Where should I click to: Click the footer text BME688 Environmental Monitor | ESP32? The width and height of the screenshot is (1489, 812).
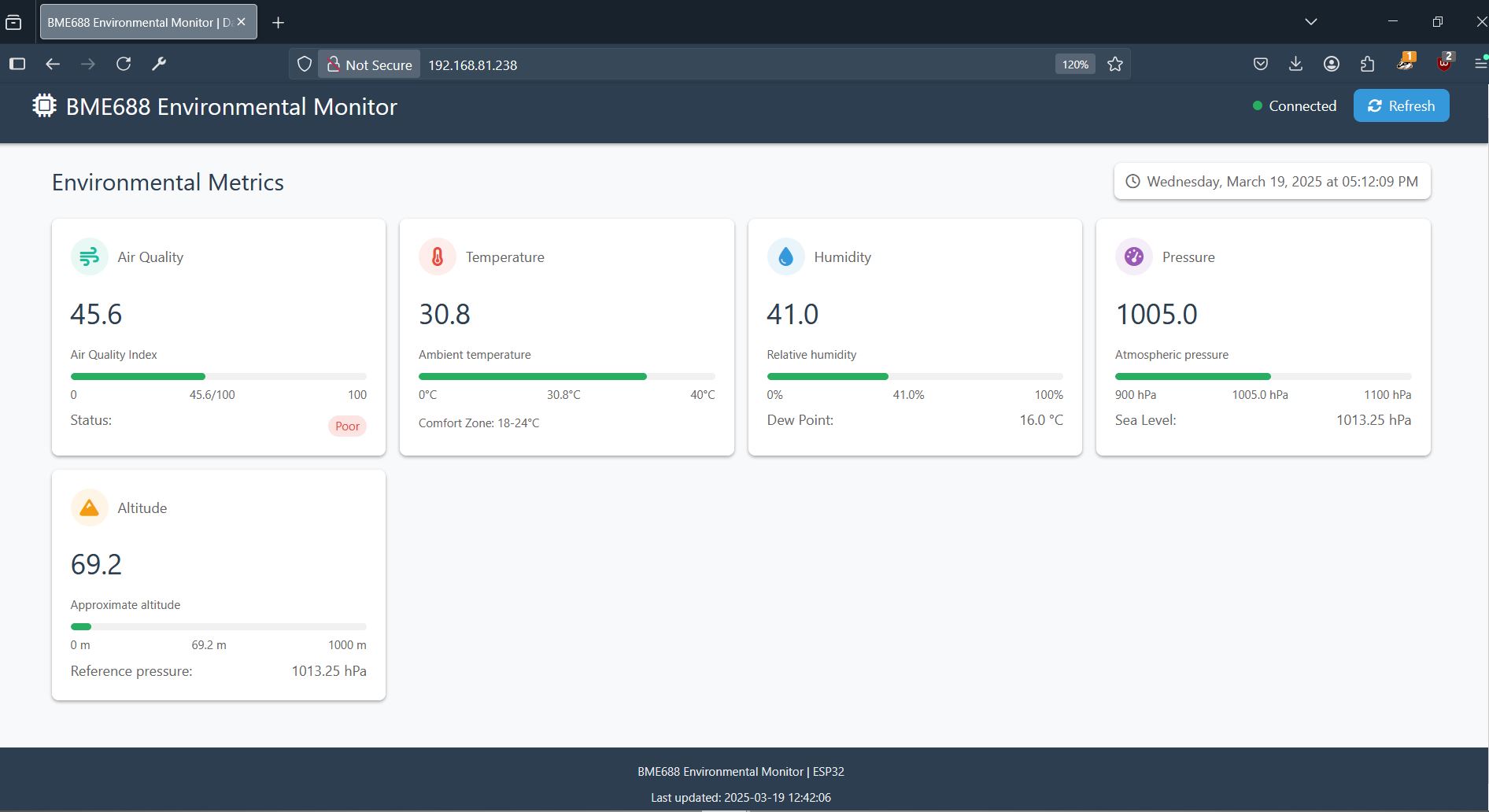coord(741,772)
